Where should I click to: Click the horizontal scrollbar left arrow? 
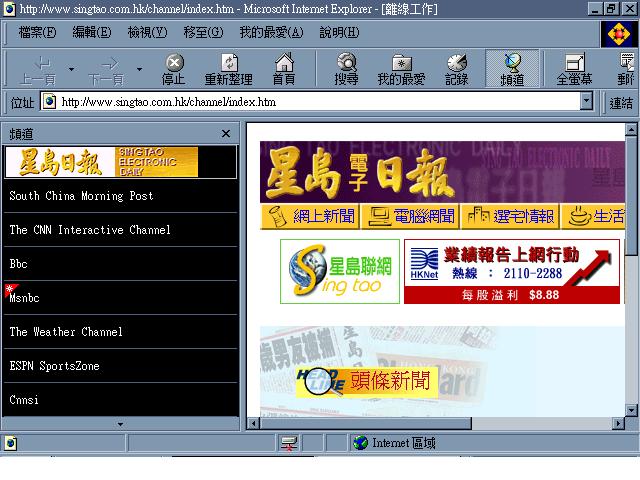coord(253,423)
